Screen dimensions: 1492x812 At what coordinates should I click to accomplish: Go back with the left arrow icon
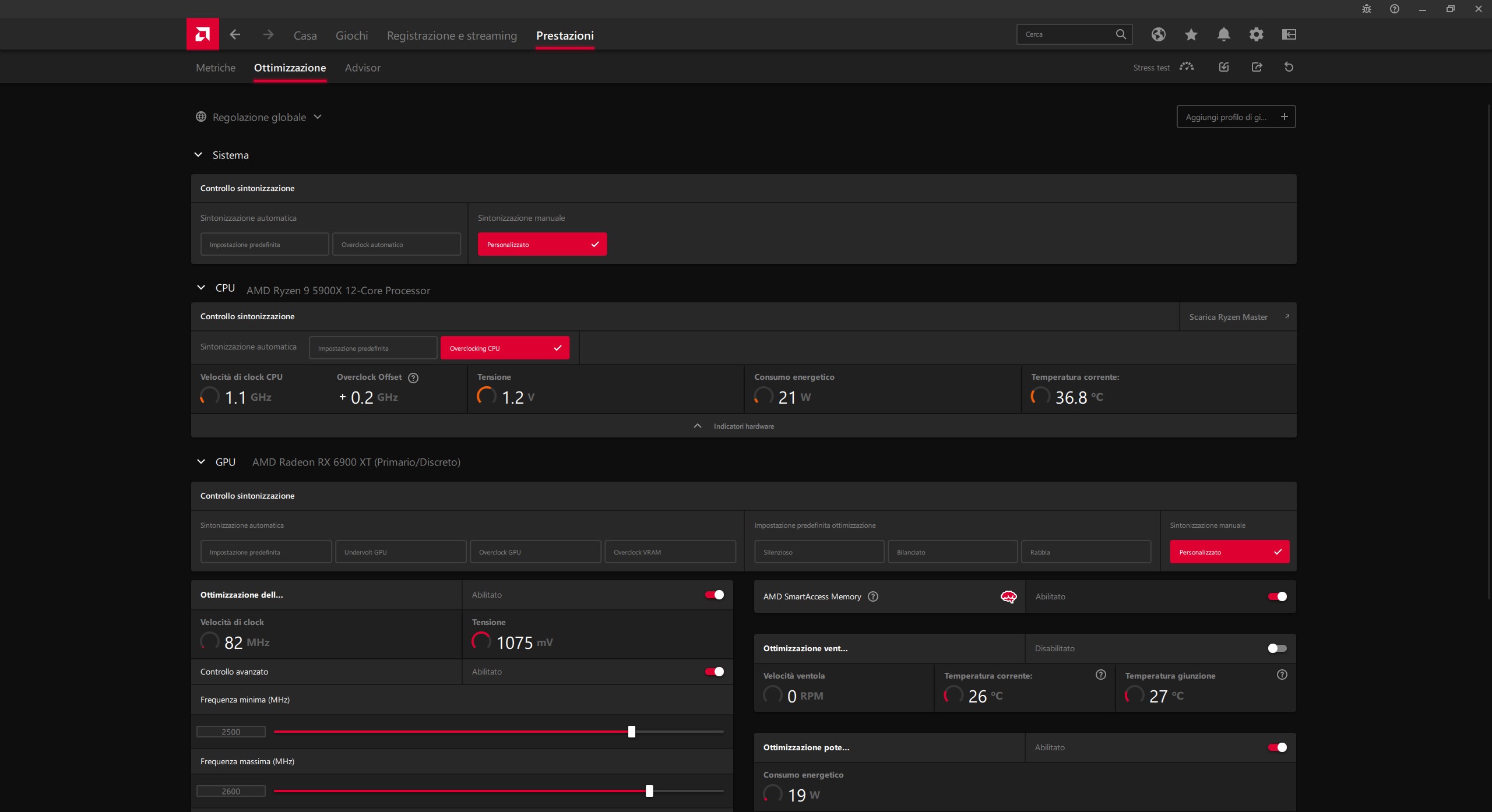pos(235,34)
